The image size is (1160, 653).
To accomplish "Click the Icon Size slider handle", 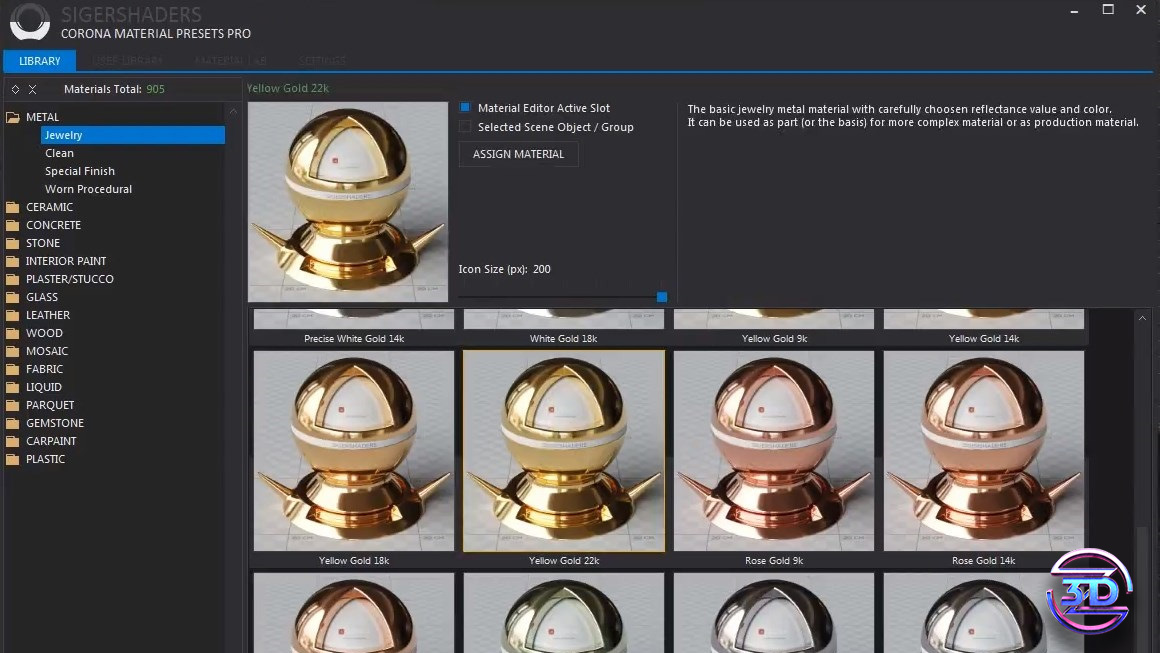I will click(661, 297).
